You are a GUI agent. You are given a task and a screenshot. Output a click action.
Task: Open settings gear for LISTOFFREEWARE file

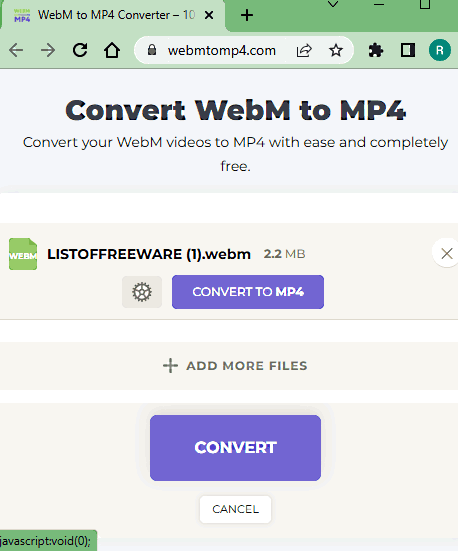[142, 292]
